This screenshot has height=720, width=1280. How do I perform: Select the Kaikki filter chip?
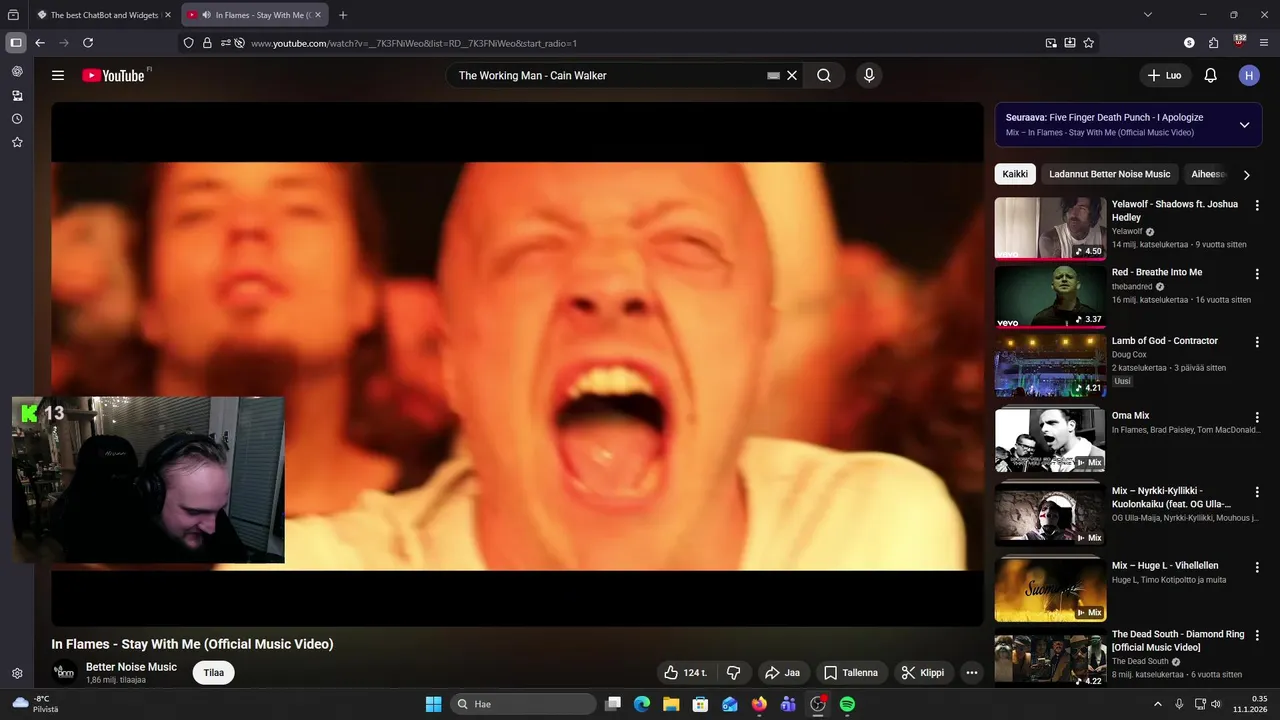[1015, 174]
